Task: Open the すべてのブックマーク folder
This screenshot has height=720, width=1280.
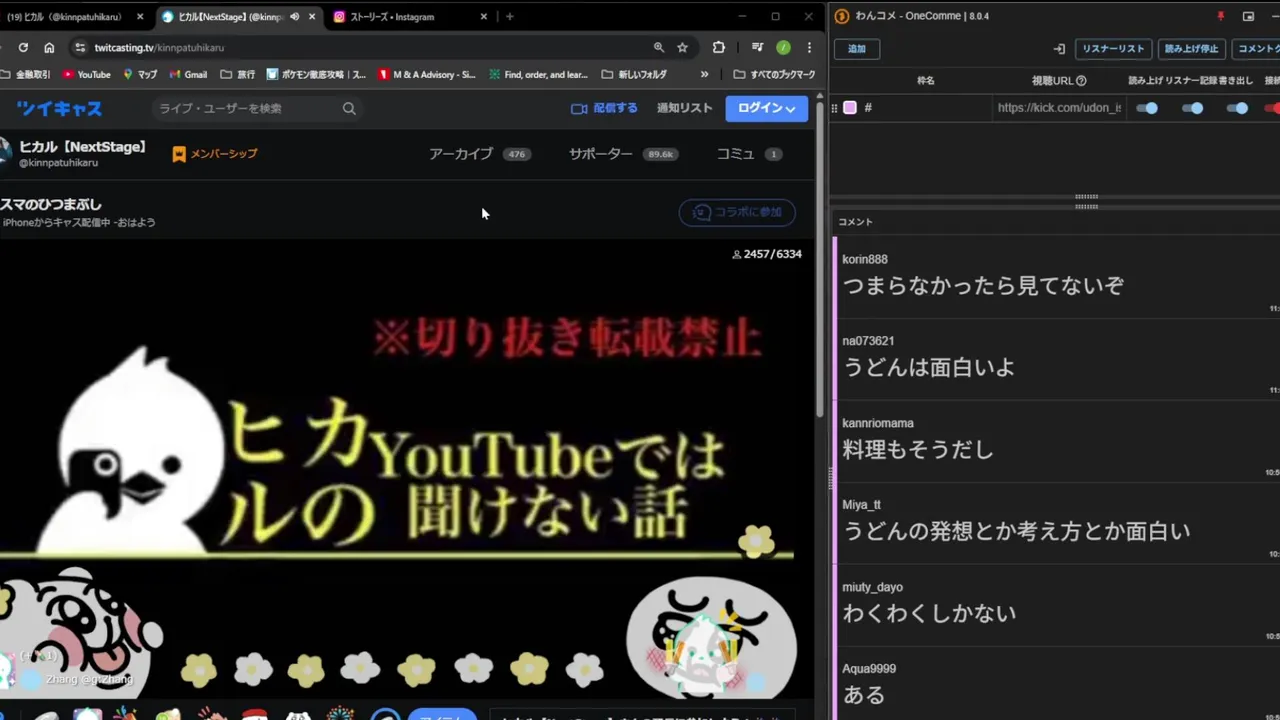Action: [774, 74]
